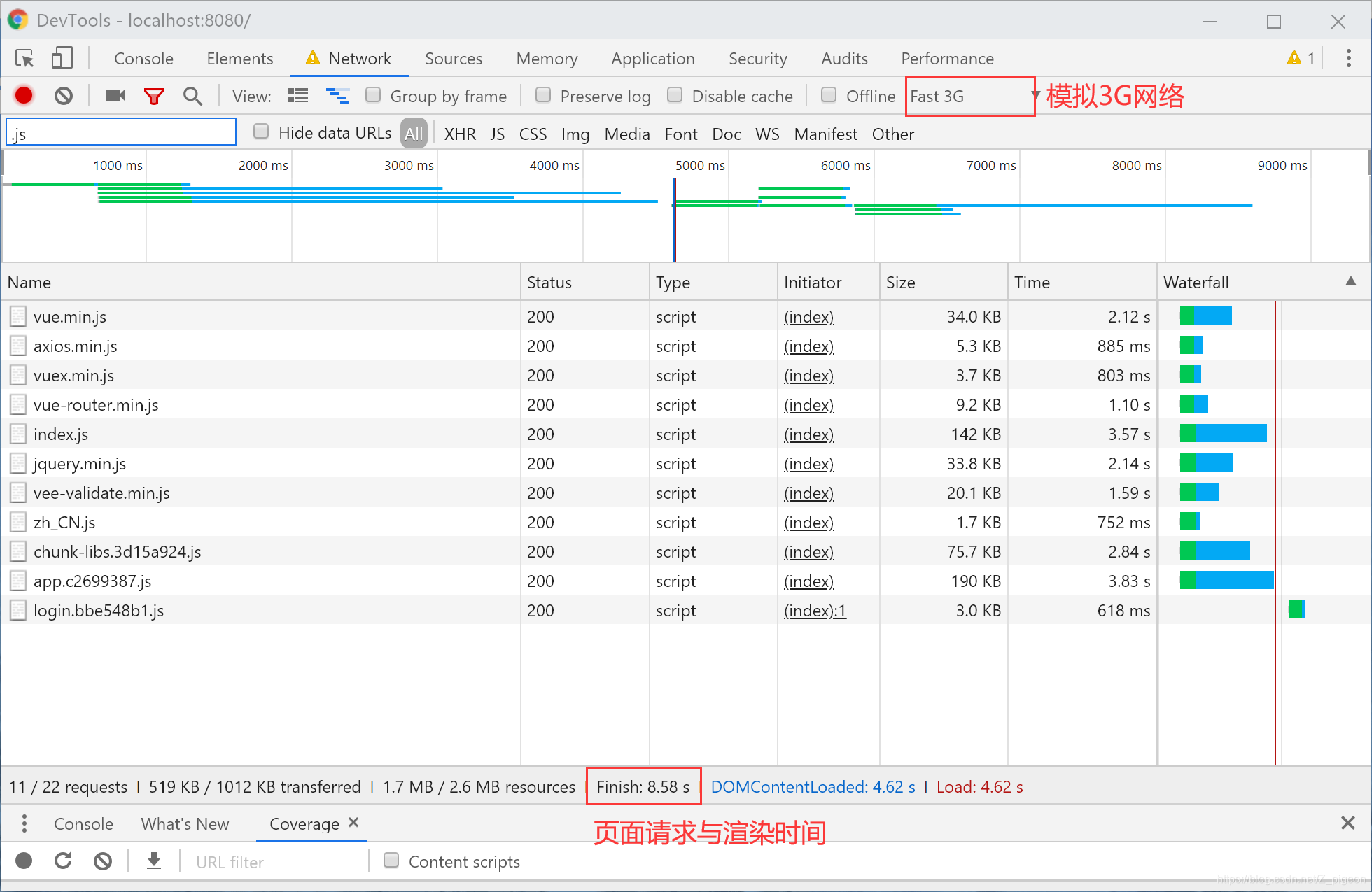Viewport: 1372px width, 892px height.
Task: Open network search with the magnifier icon
Action: tap(192, 96)
